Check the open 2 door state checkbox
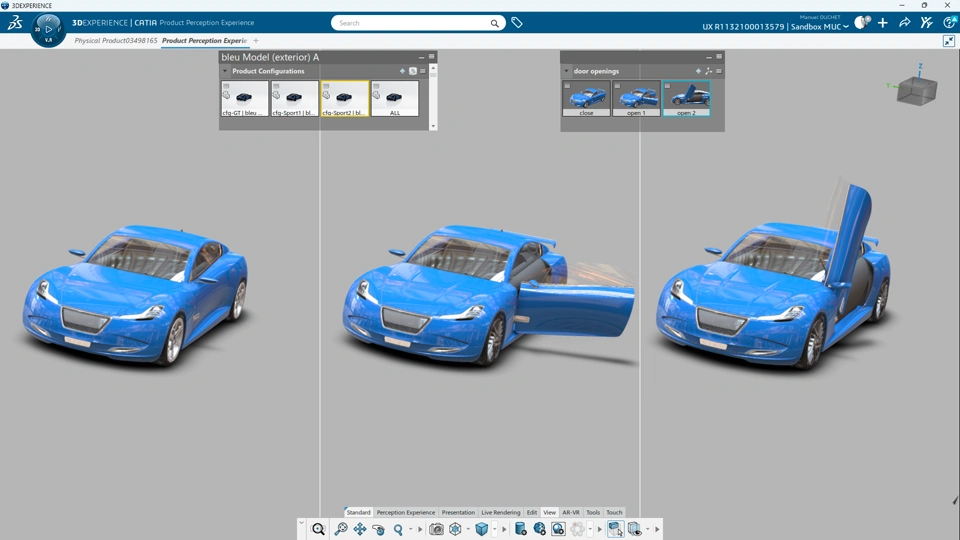This screenshot has width=960, height=540. pyautogui.click(x=667, y=86)
